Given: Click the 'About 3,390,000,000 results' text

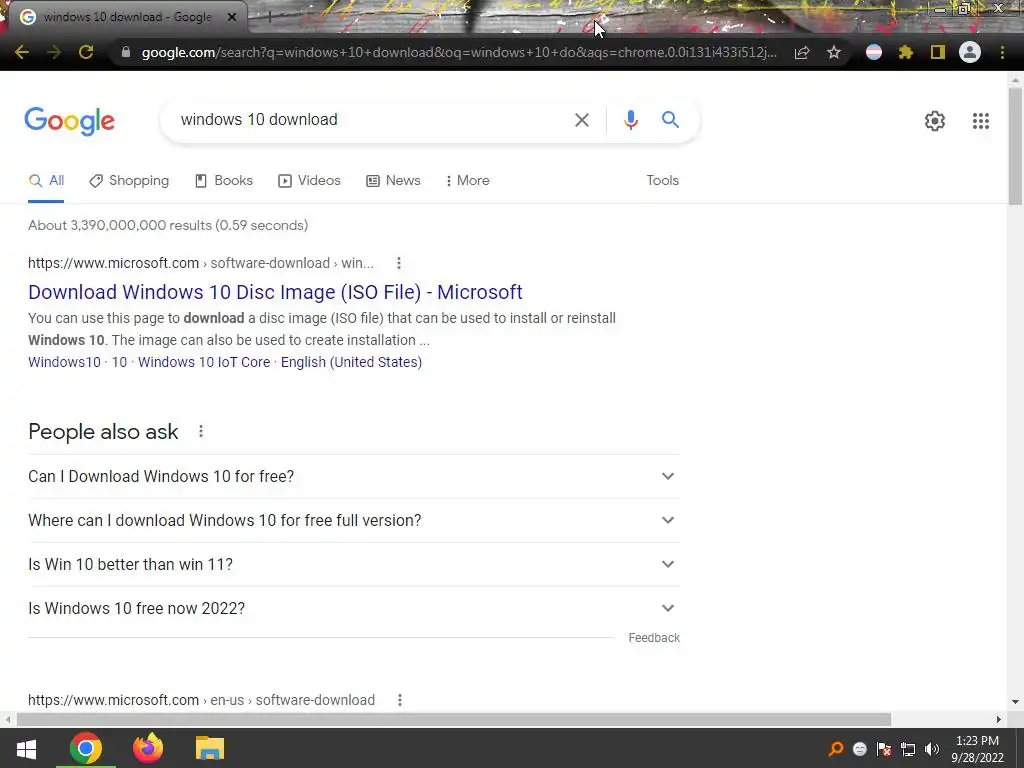Looking at the screenshot, I should (168, 225).
